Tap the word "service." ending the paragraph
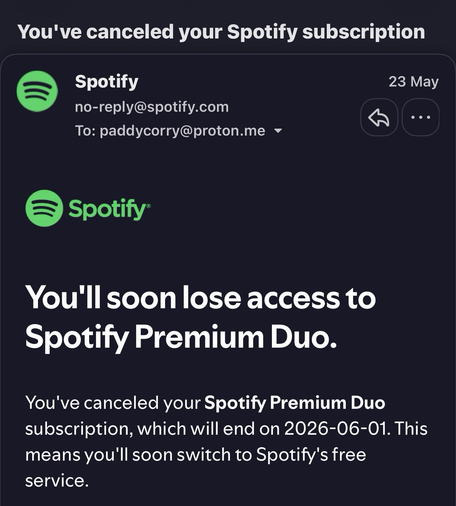The width and height of the screenshot is (456, 506). tap(57, 481)
